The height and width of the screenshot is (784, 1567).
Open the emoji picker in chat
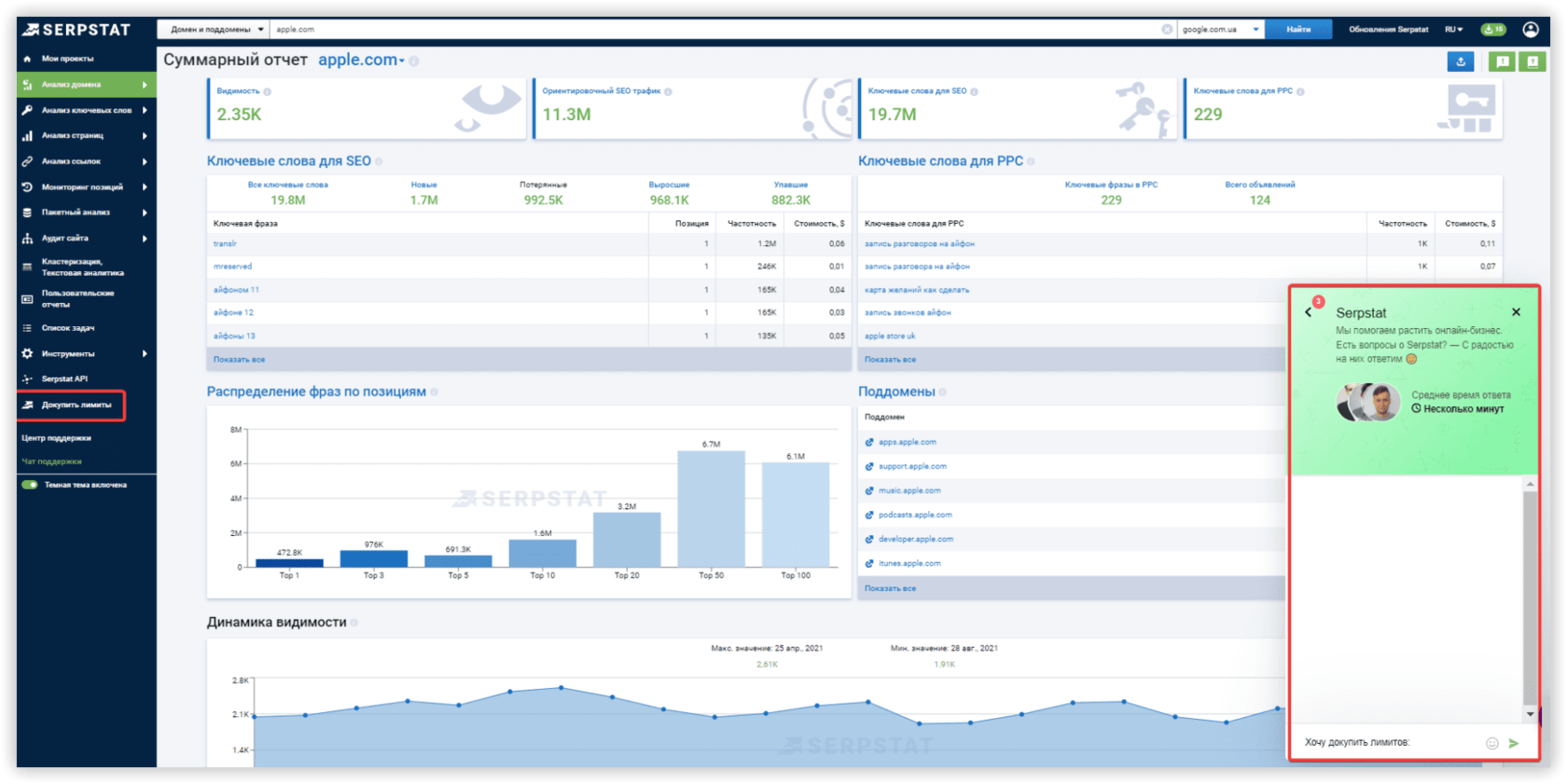coord(1491,743)
